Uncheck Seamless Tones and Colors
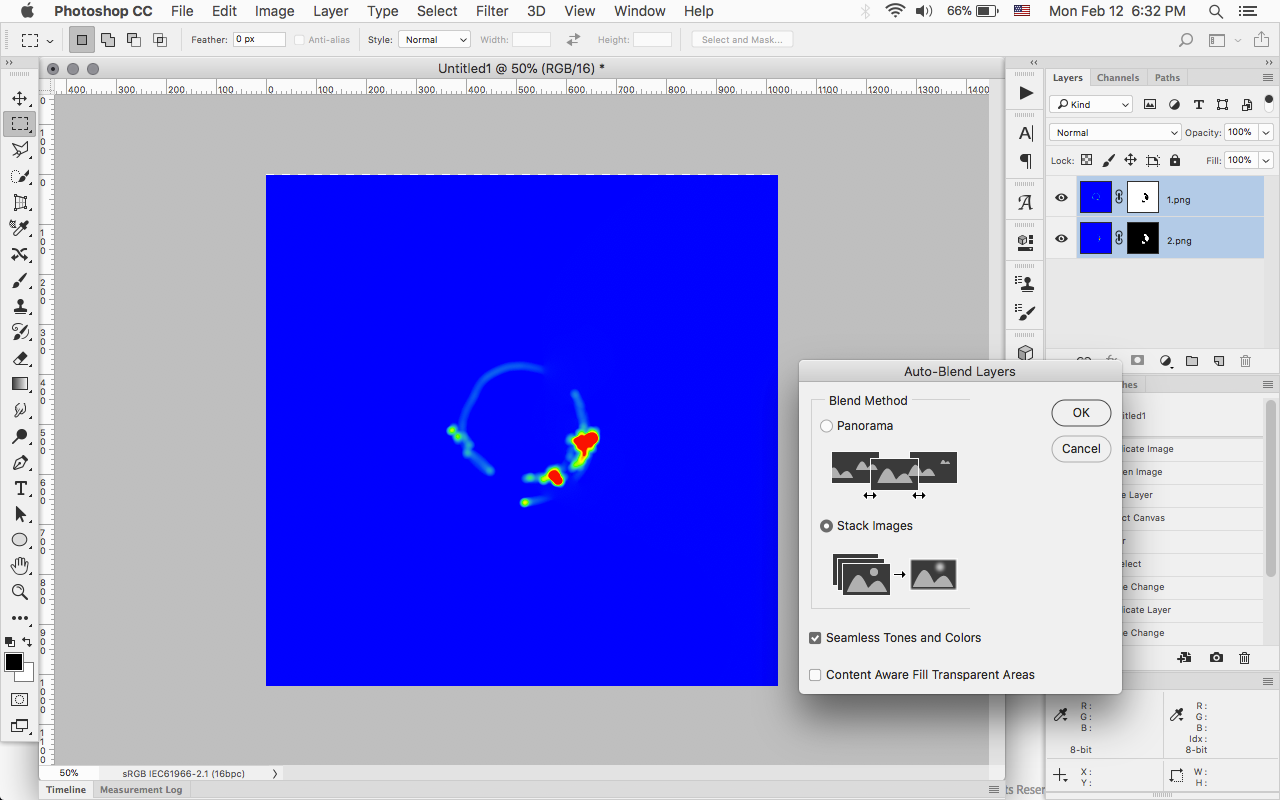 pos(815,638)
